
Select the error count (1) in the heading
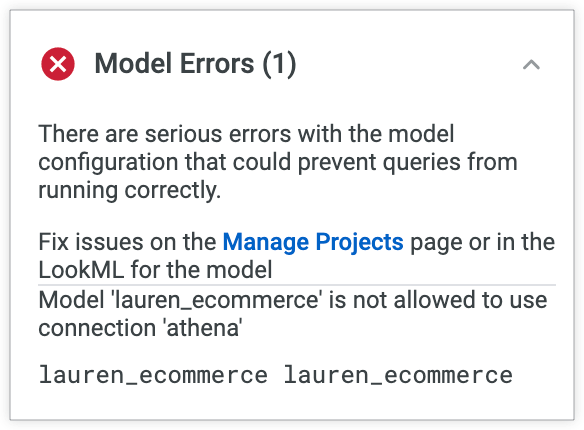279,64
